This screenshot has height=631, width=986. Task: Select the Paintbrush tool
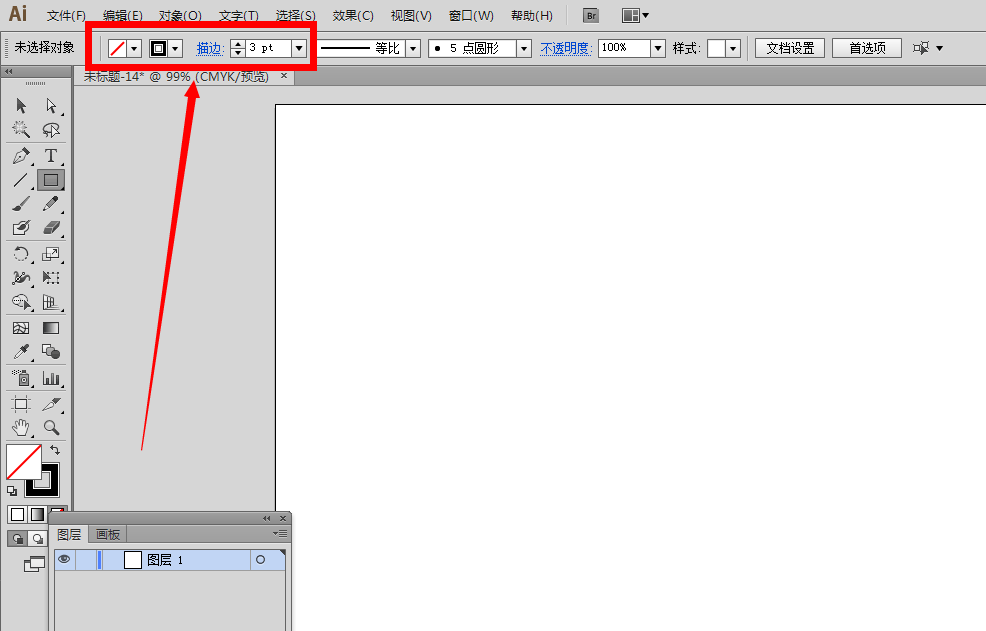pyautogui.click(x=21, y=204)
